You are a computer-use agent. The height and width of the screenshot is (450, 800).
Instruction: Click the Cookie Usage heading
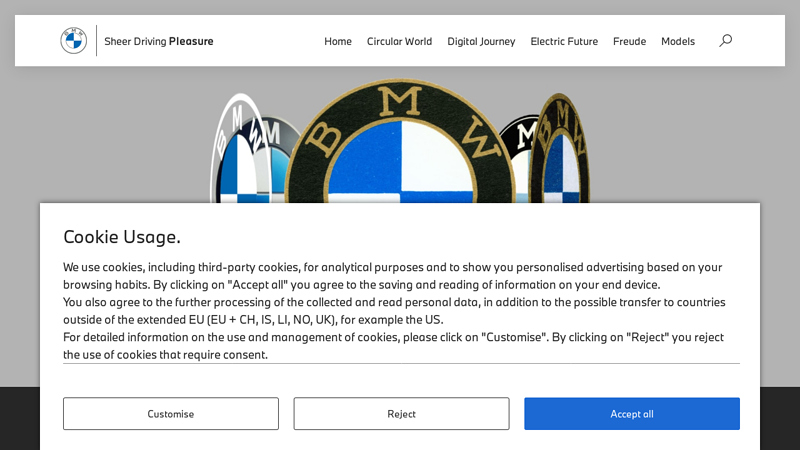[122, 237]
